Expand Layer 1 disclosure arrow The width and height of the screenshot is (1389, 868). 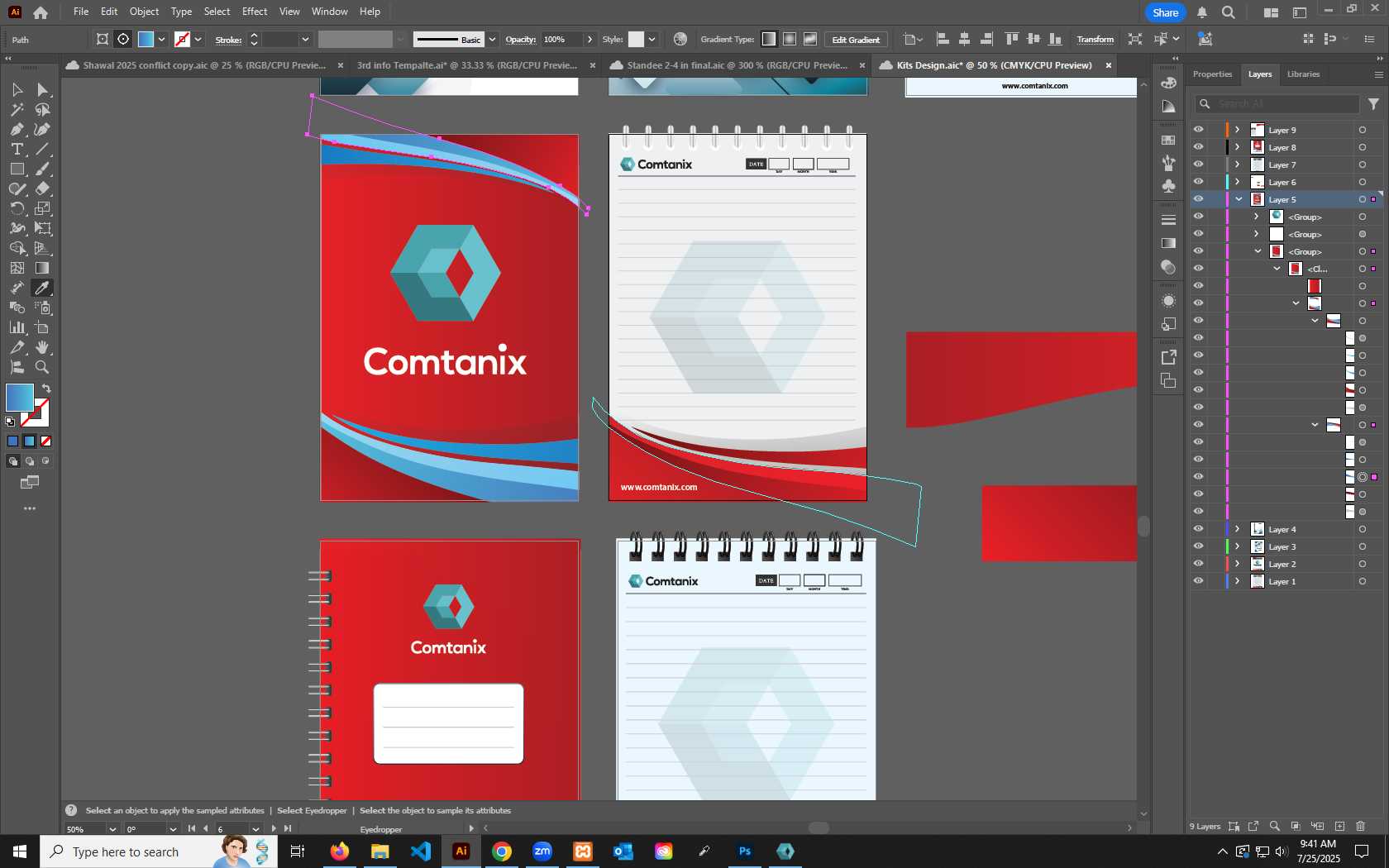tap(1238, 581)
